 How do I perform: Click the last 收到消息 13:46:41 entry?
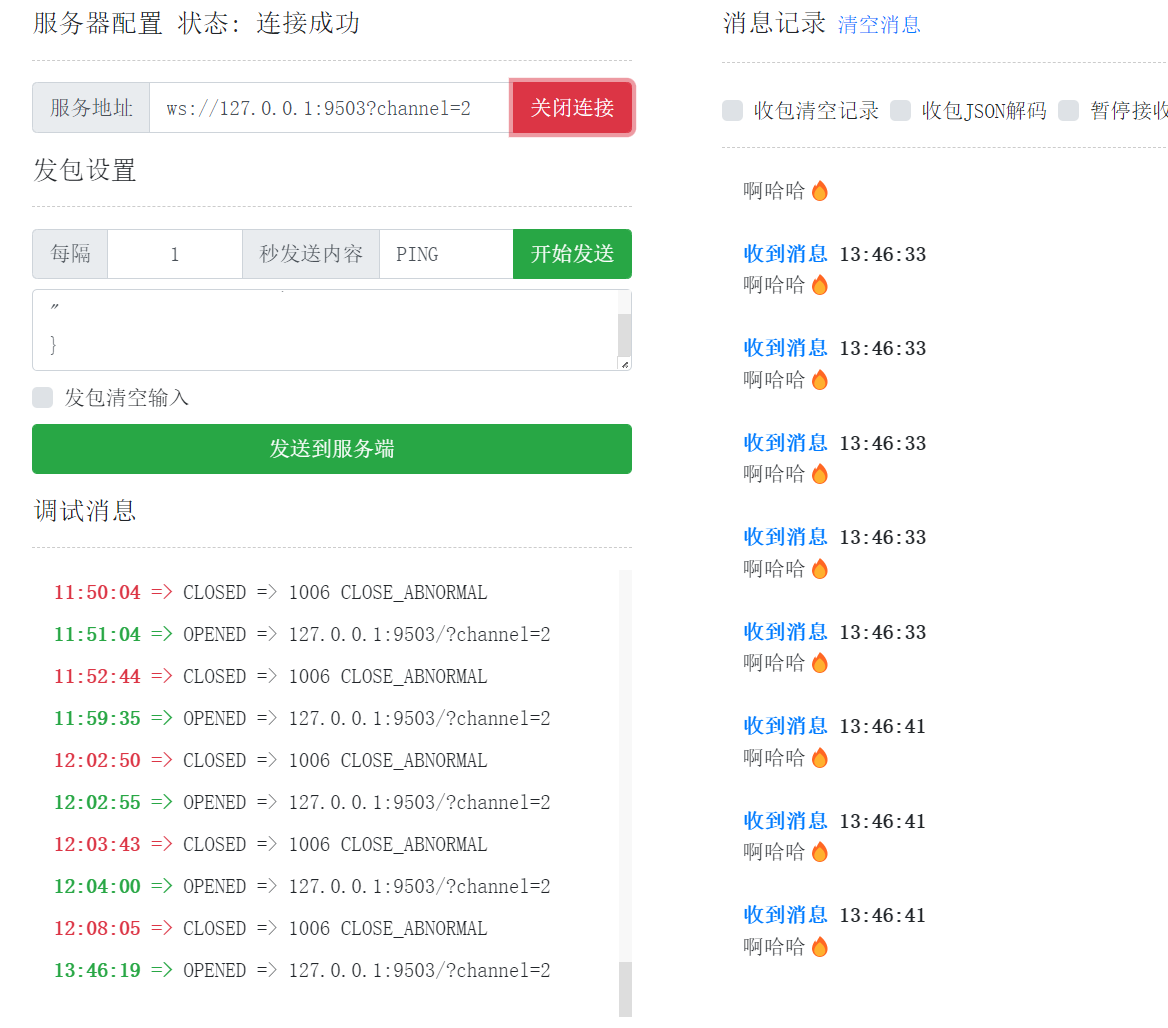click(834, 916)
